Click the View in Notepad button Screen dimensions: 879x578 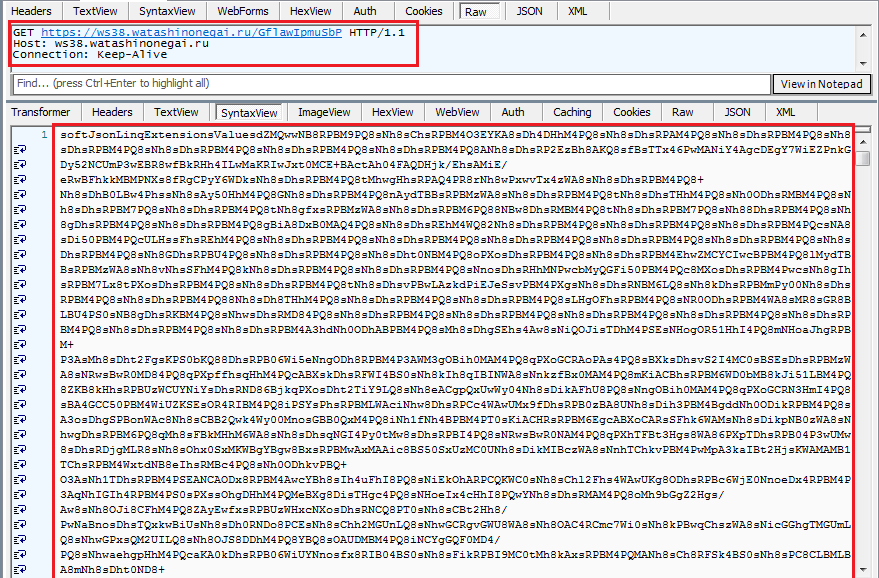click(x=821, y=84)
